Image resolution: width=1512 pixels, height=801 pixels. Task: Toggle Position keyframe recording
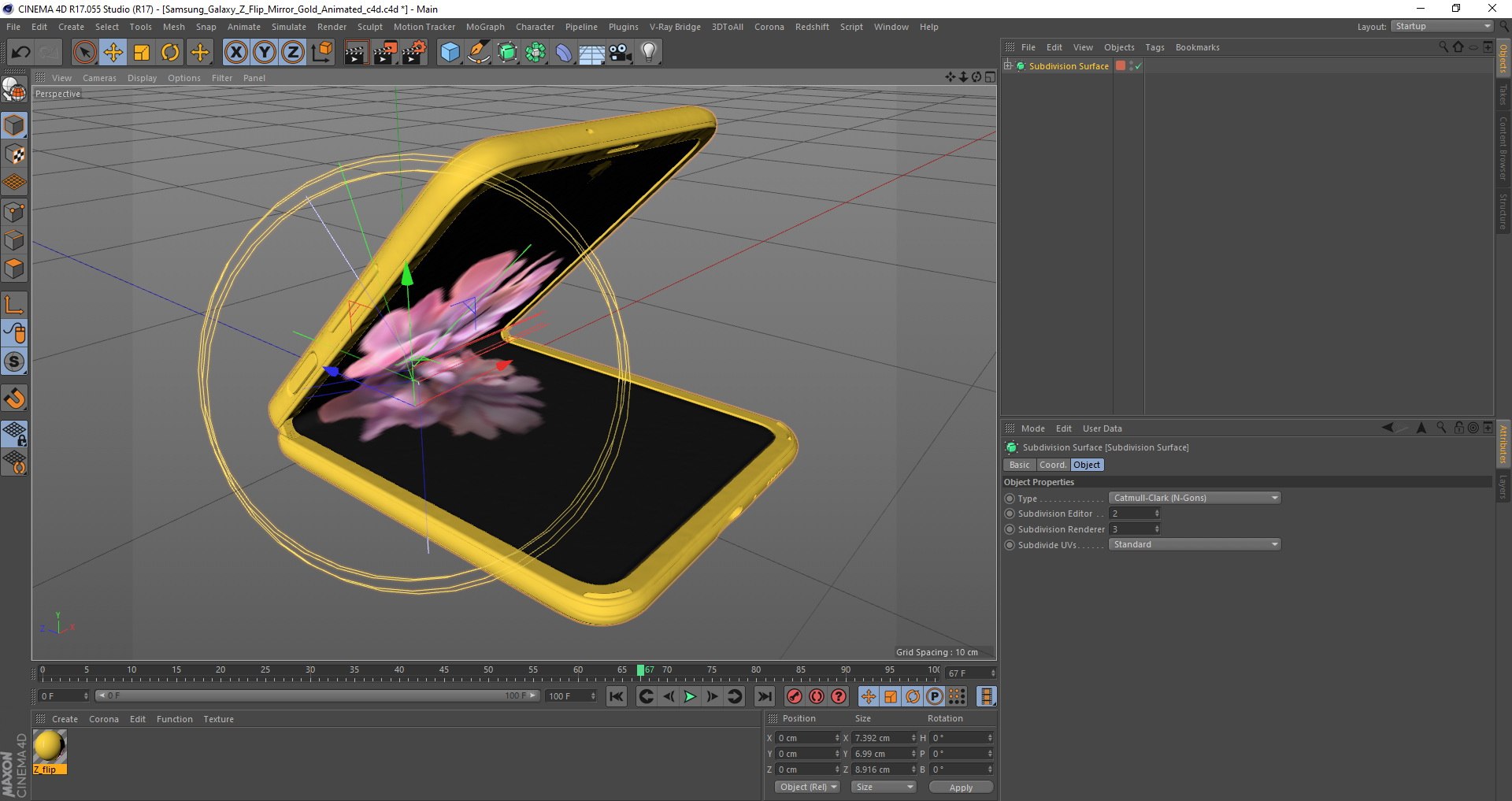point(868,696)
